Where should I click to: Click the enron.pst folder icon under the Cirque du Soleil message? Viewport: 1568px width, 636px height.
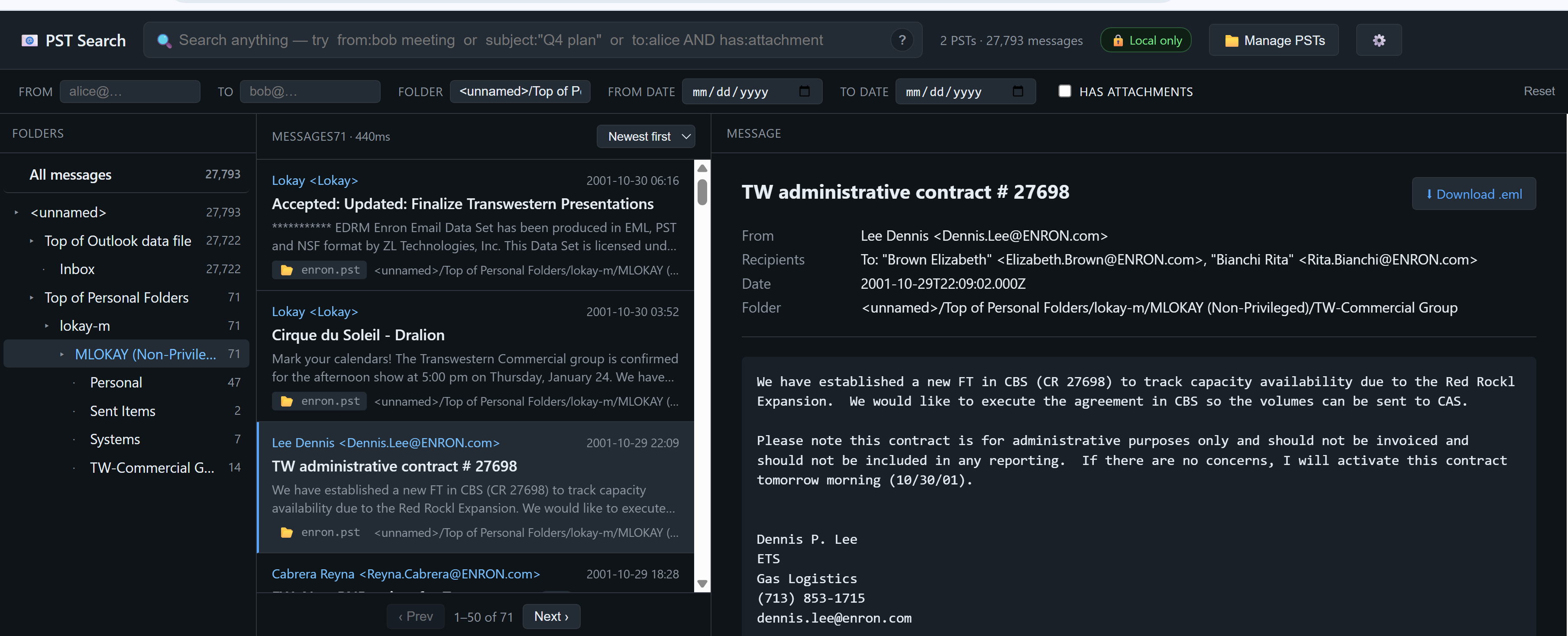coord(286,401)
